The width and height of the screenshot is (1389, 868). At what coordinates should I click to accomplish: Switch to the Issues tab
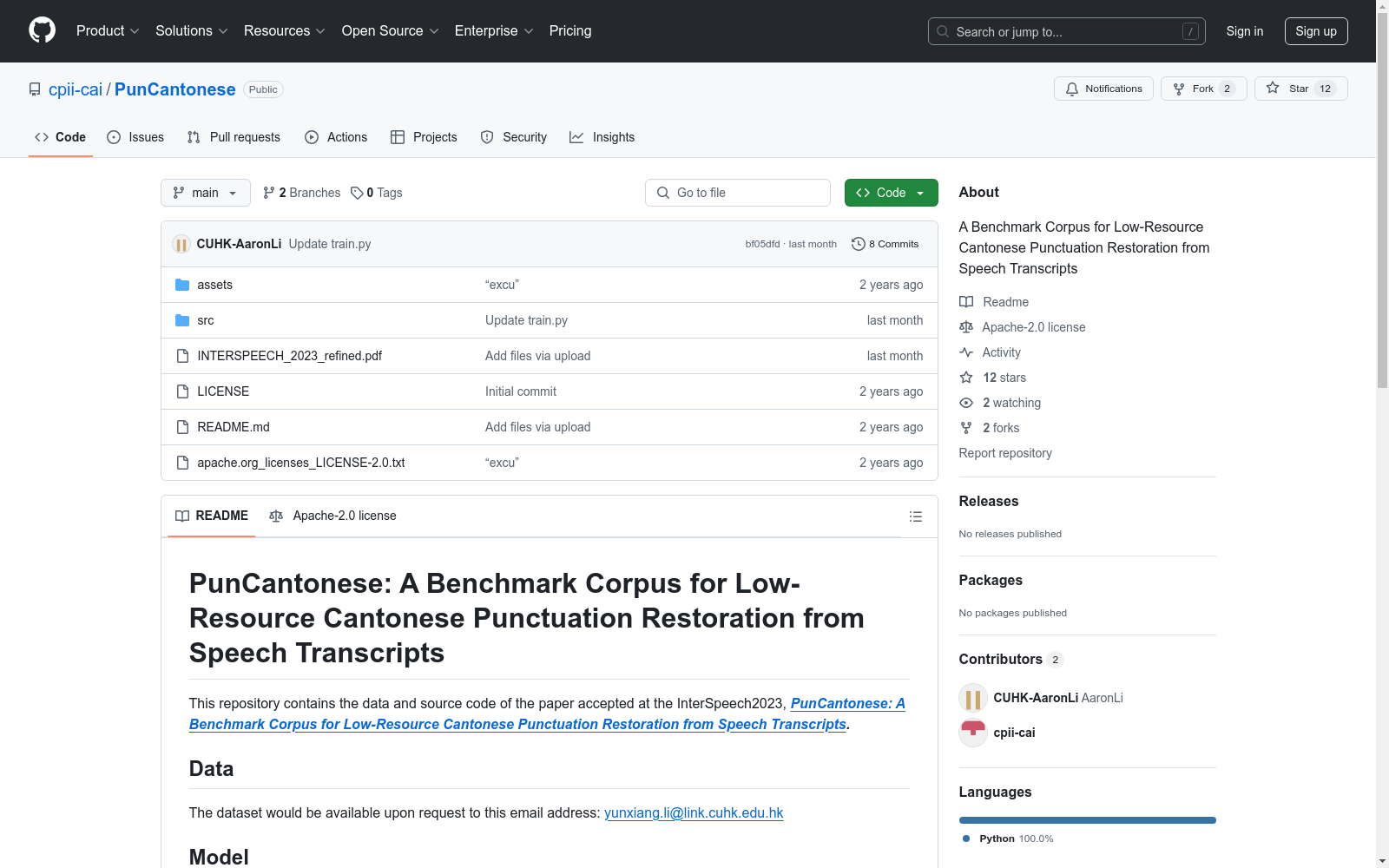[x=135, y=137]
